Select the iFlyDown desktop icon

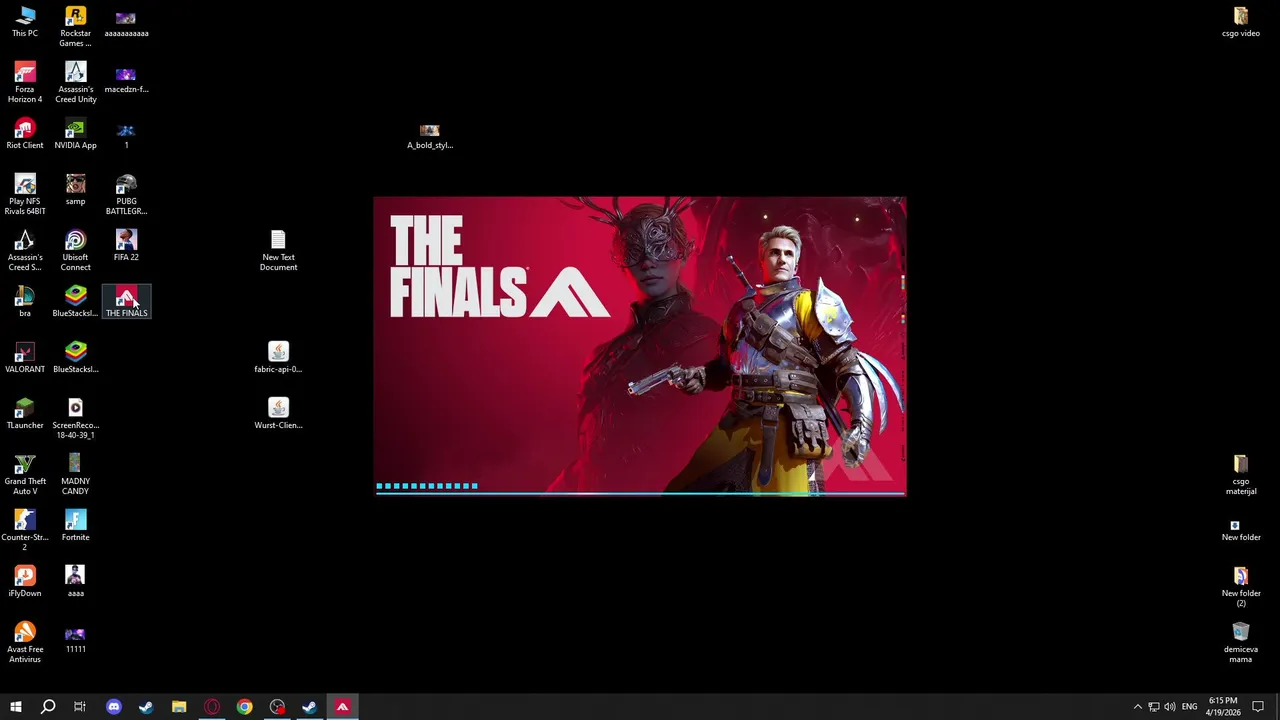pos(25,582)
